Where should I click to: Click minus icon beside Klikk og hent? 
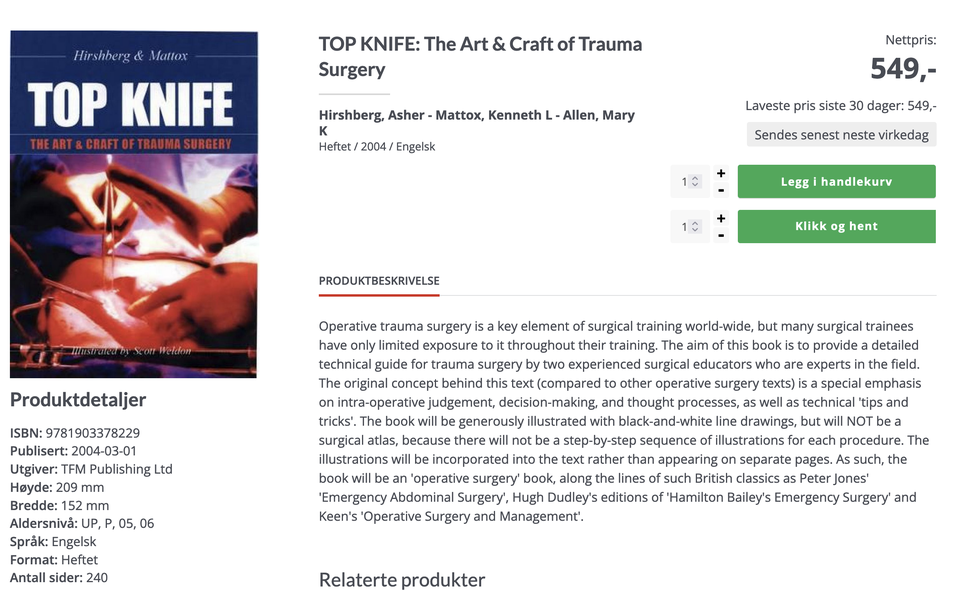(721, 235)
